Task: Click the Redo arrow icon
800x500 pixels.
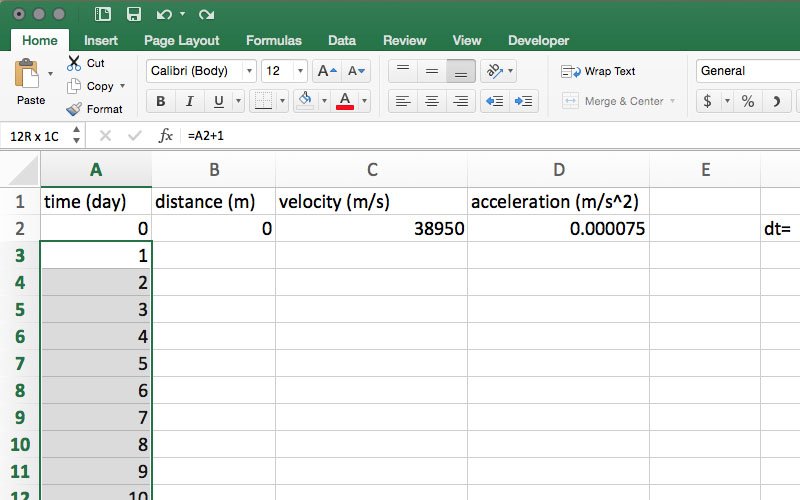Action: click(x=206, y=14)
